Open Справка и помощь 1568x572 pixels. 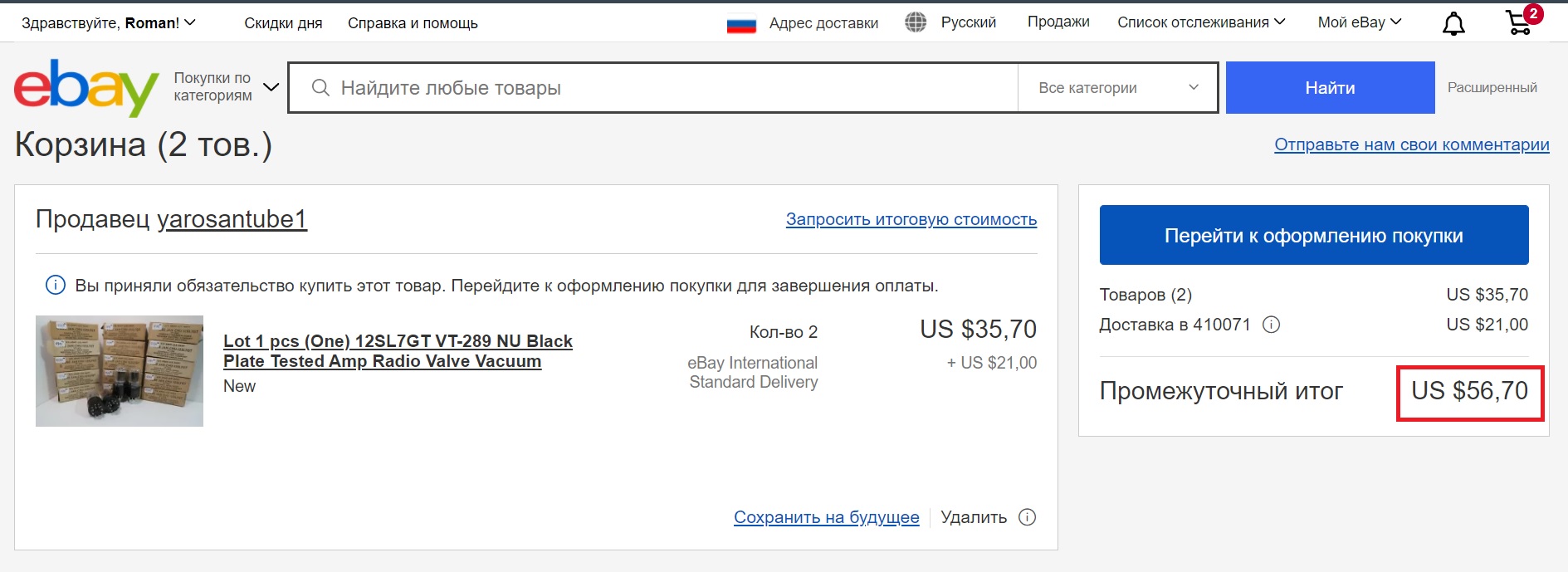pos(413,23)
